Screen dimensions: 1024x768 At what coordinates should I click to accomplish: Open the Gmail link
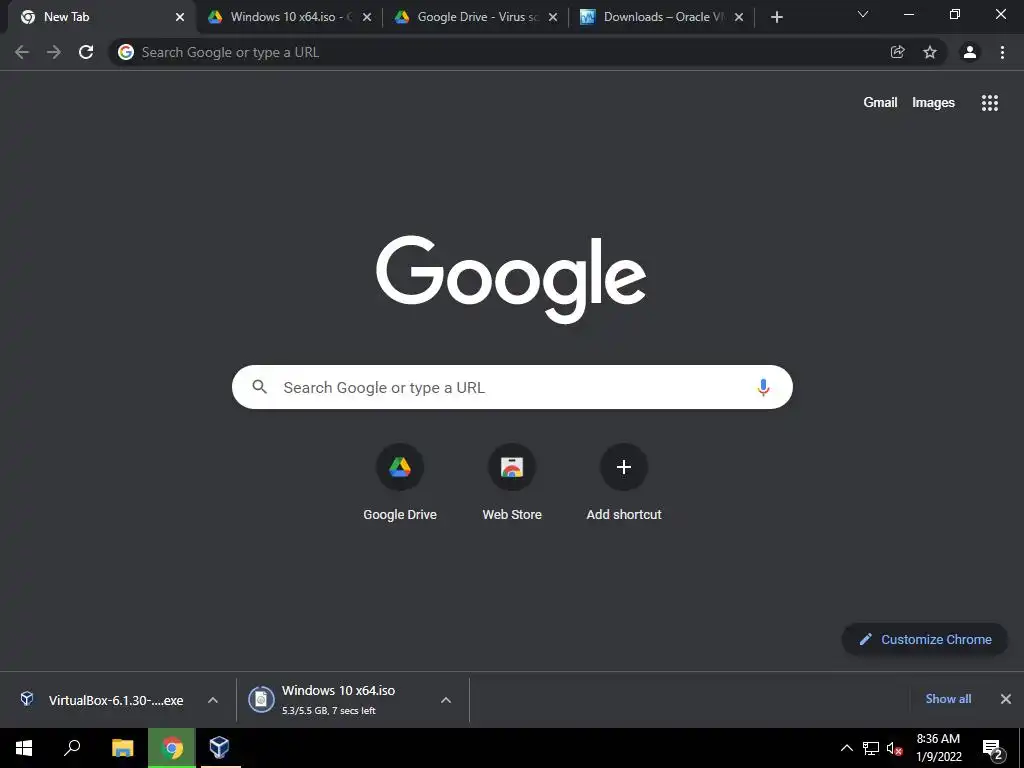(x=880, y=103)
